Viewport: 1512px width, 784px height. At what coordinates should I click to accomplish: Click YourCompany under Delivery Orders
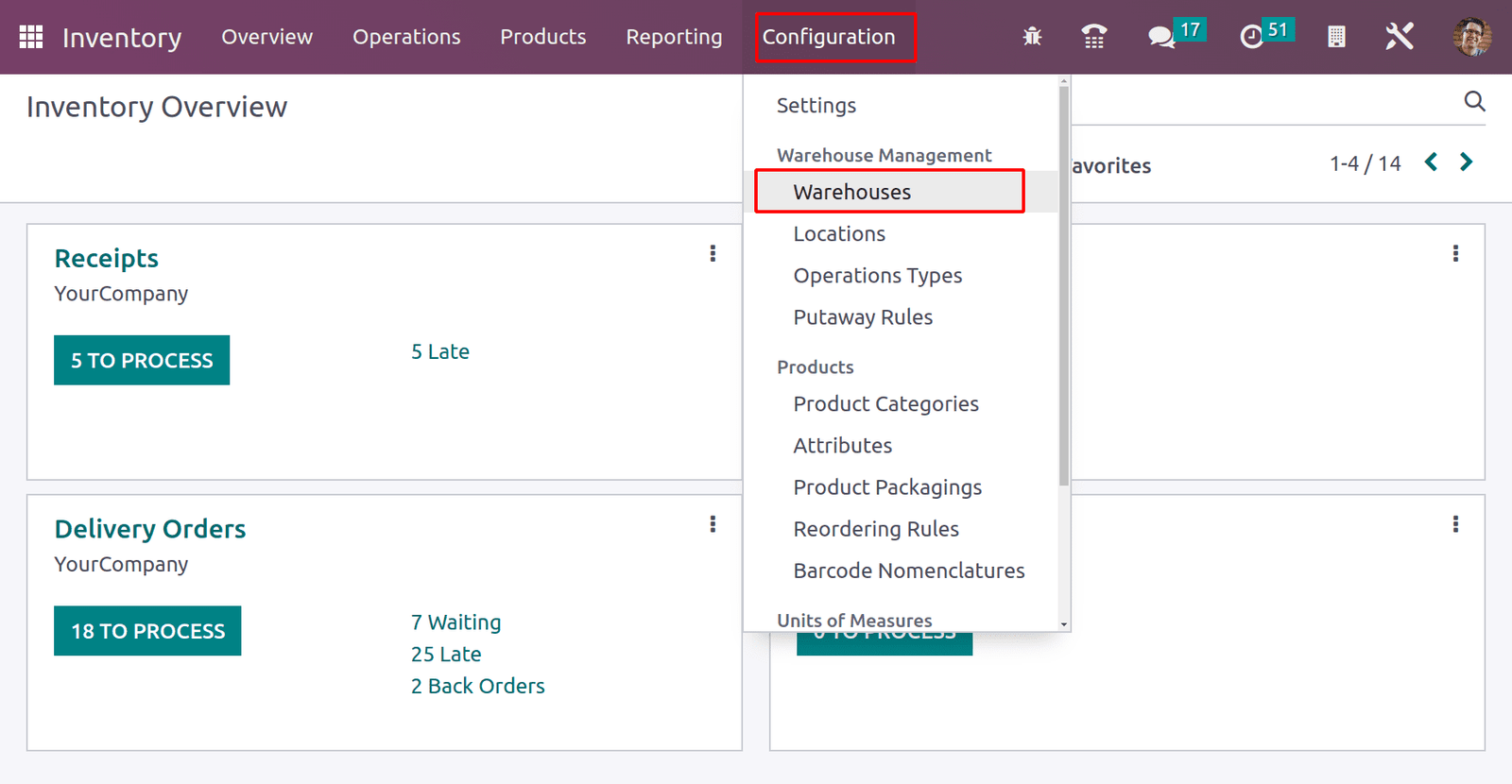[121, 564]
